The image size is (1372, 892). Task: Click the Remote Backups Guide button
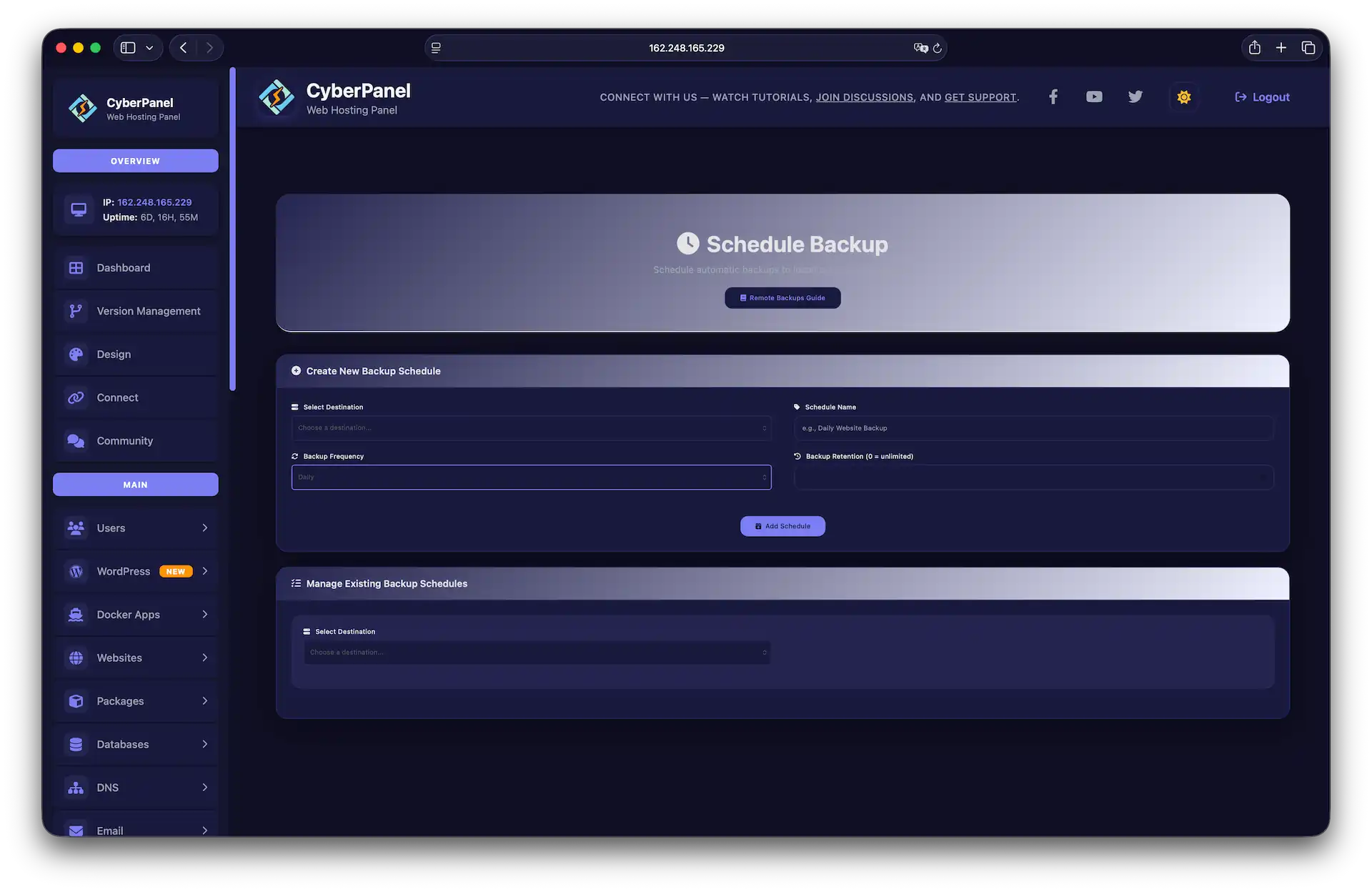pos(782,297)
